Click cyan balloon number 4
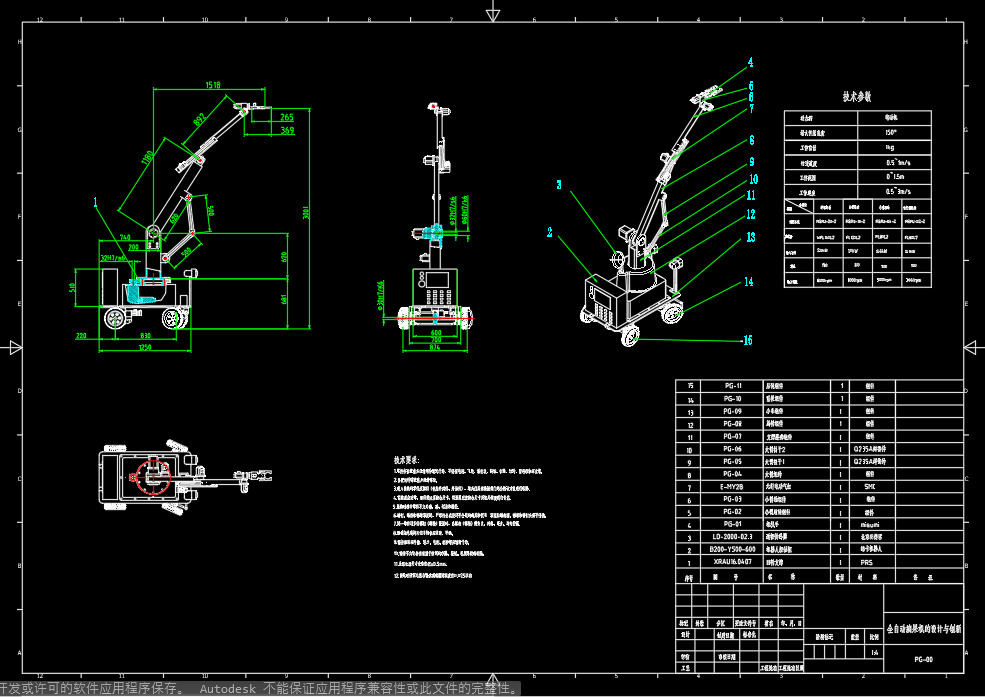 click(x=750, y=62)
